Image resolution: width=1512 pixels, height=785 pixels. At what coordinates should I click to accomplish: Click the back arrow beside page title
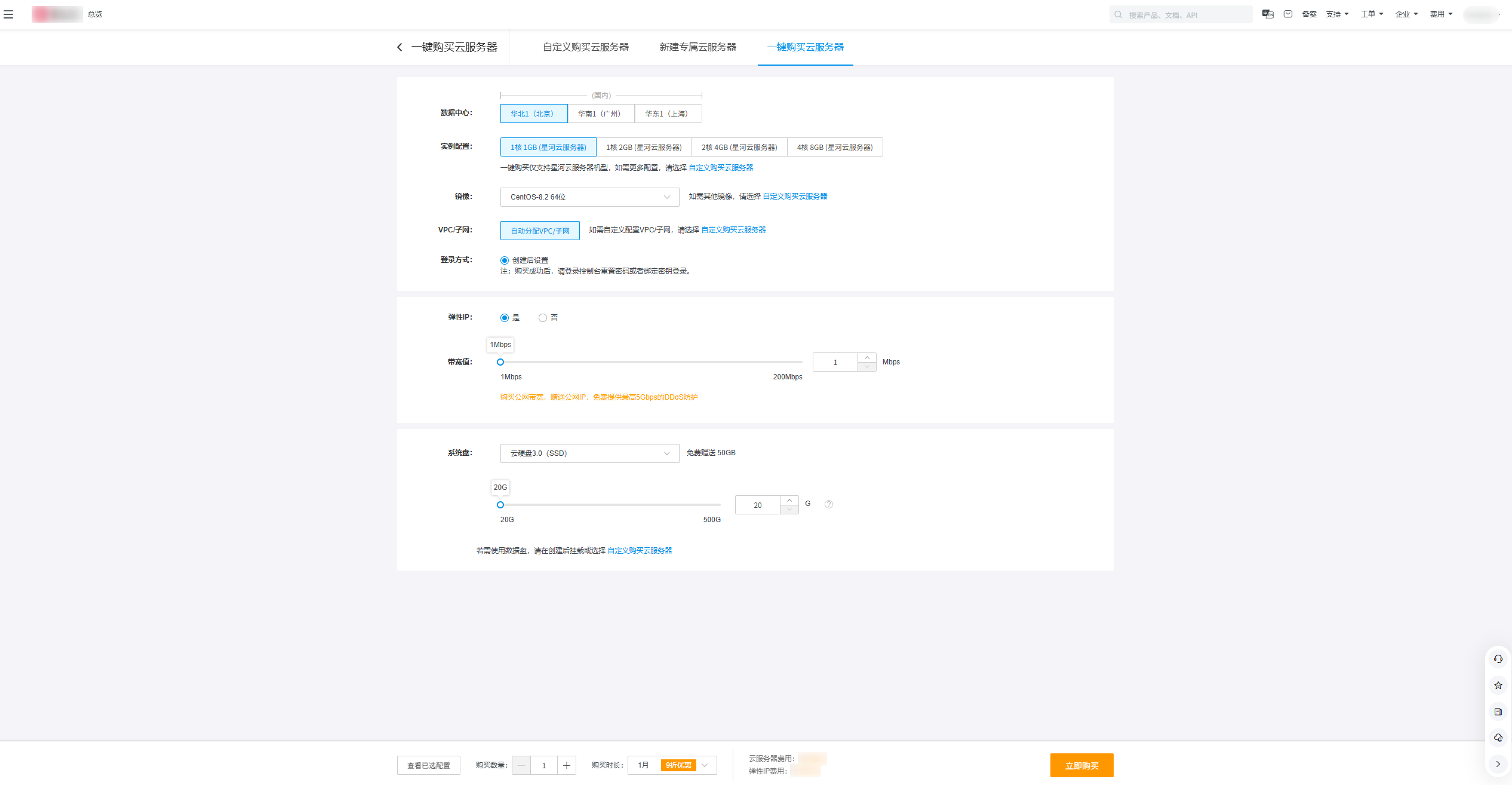[x=399, y=47]
